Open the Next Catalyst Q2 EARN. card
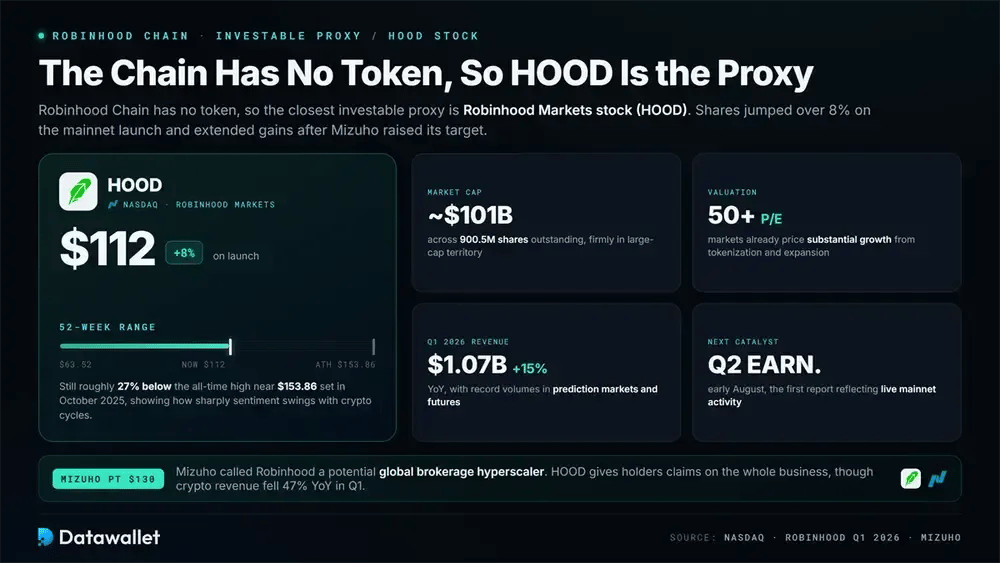 pos(827,372)
